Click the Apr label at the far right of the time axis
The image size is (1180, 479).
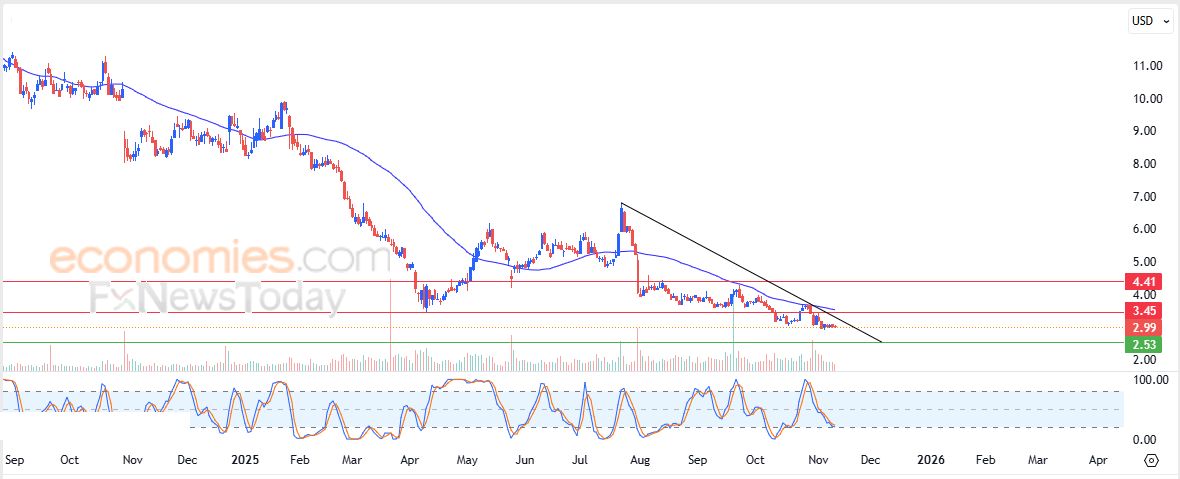pos(1098,460)
